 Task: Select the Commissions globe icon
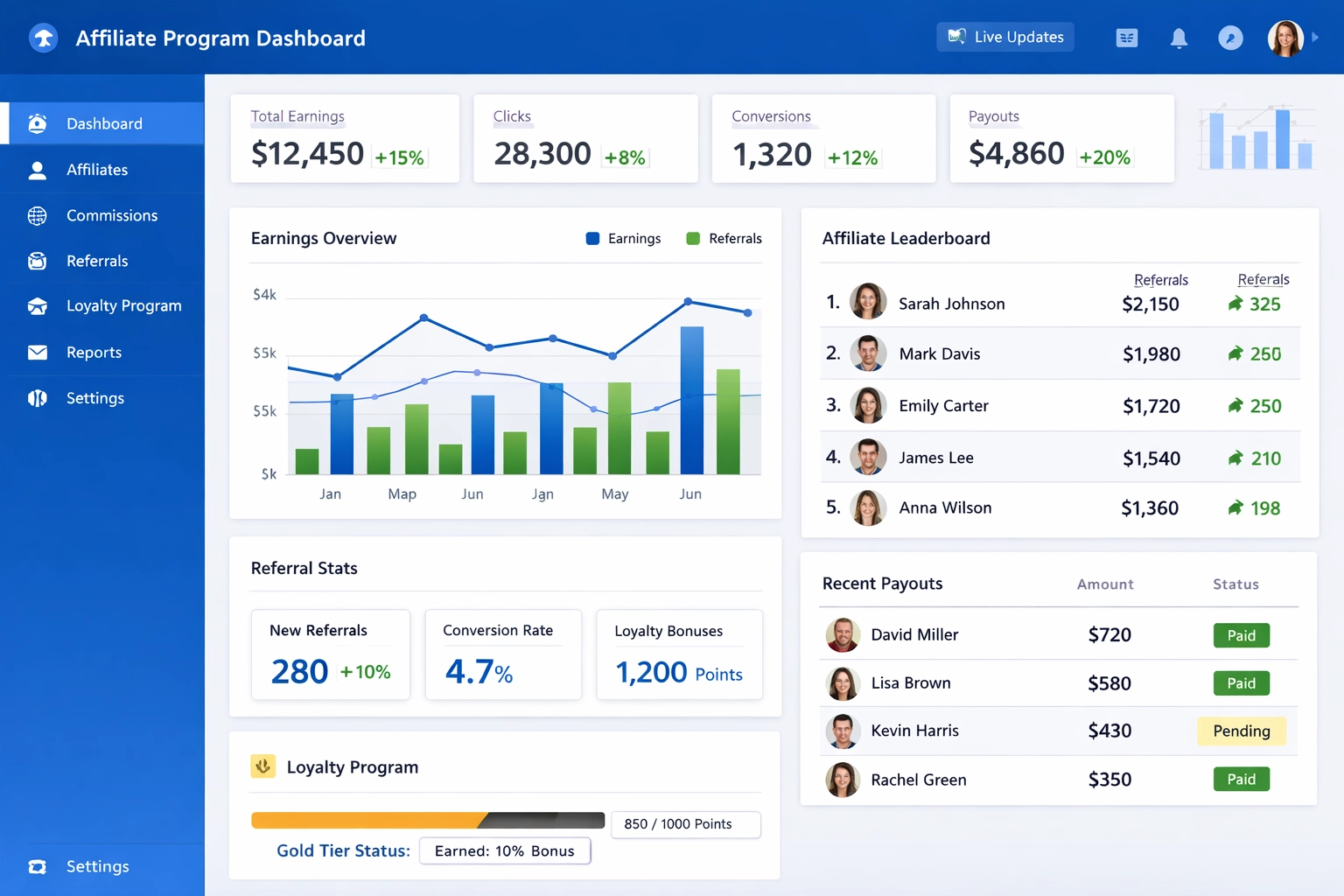coord(38,215)
